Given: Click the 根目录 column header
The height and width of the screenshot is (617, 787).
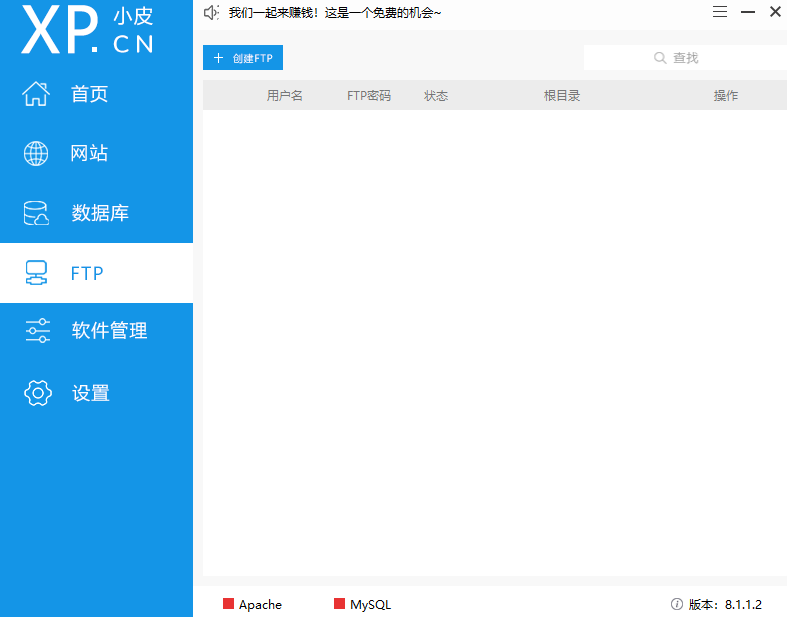Looking at the screenshot, I should point(562,95).
